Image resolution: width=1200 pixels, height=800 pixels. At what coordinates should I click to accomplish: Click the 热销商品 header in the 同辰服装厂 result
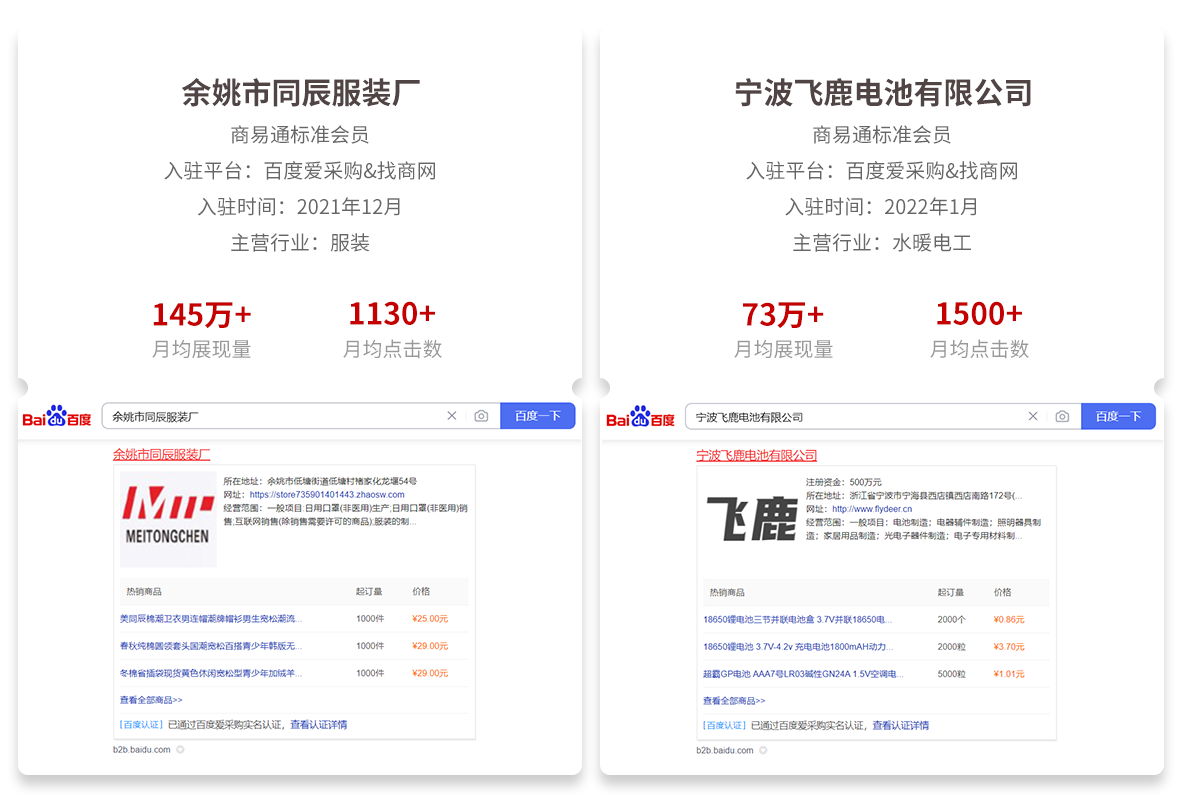(143, 592)
